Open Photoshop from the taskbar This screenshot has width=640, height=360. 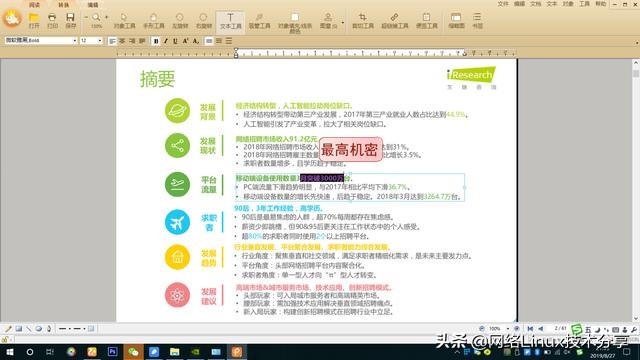click(x=112, y=352)
